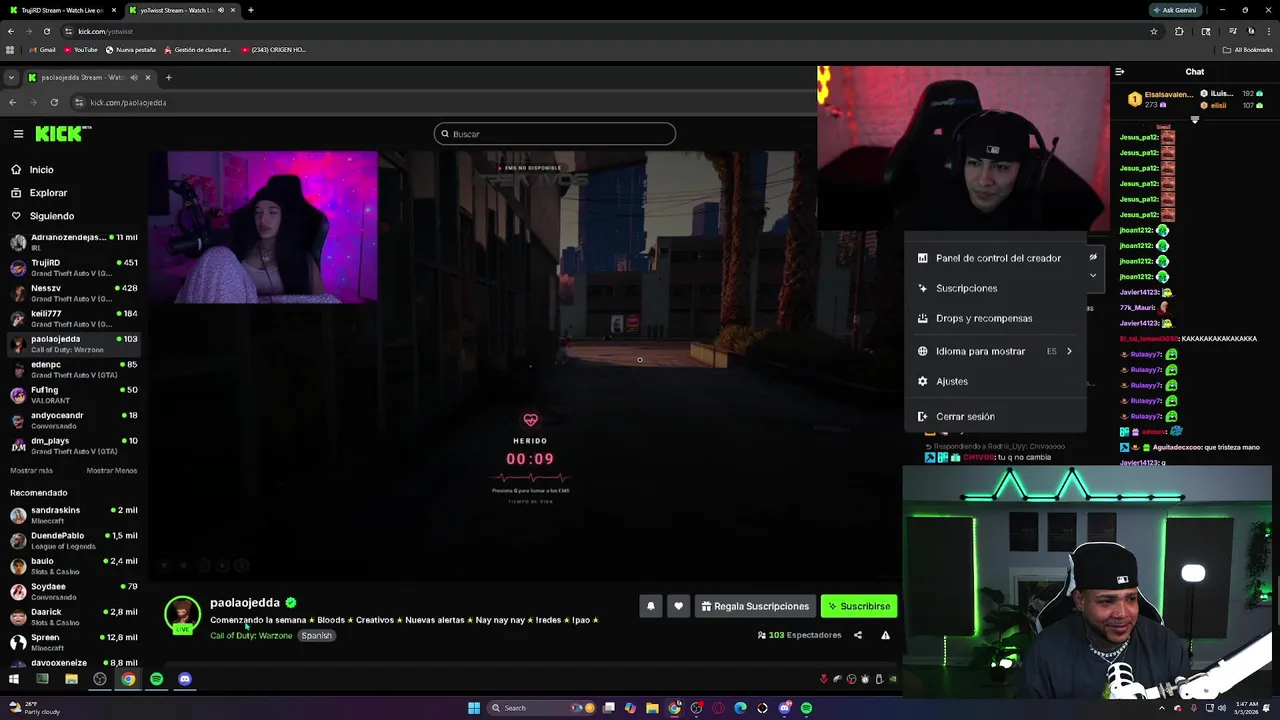Click Mostrar más under followed channels
Image resolution: width=1280 pixels, height=720 pixels.
coord(31,470)
